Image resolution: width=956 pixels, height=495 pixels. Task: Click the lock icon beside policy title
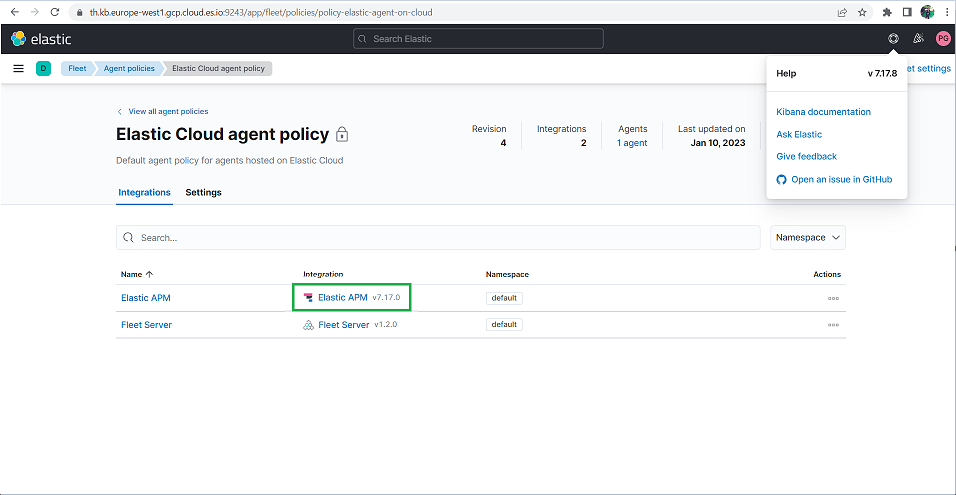342,135
